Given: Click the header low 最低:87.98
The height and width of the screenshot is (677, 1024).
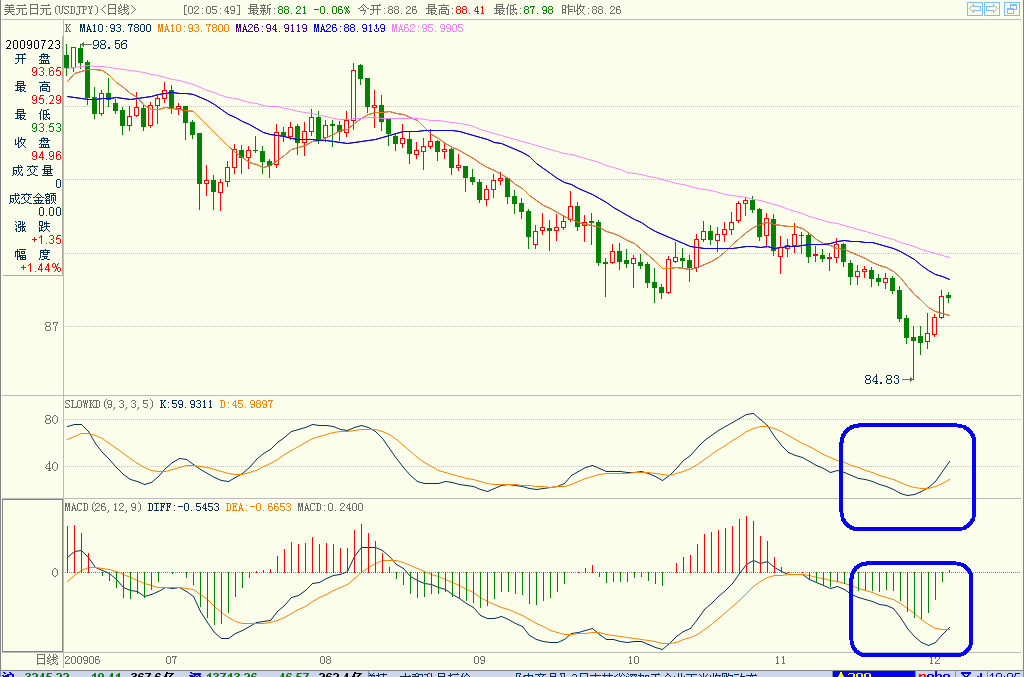Looking at the screenshot, I should coord(523,10).
